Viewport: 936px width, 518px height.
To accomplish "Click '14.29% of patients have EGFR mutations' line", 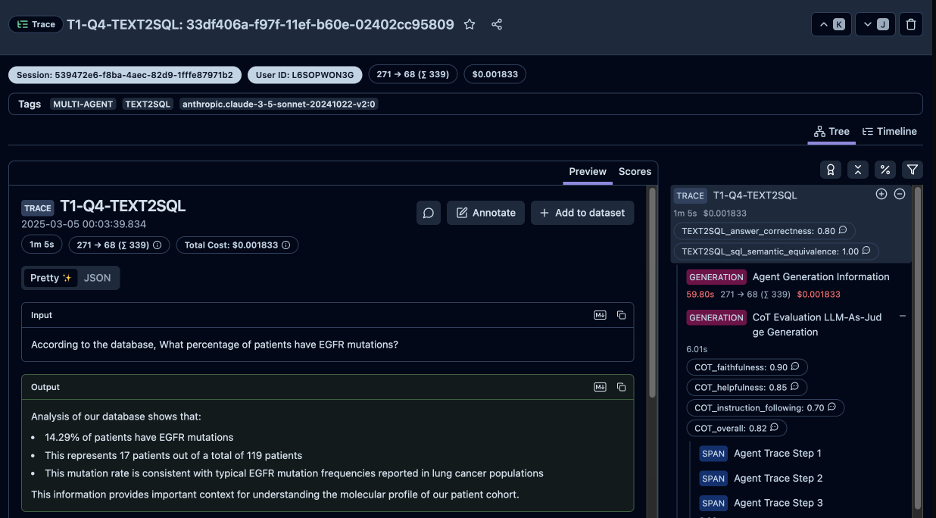I will coord(139,437).
